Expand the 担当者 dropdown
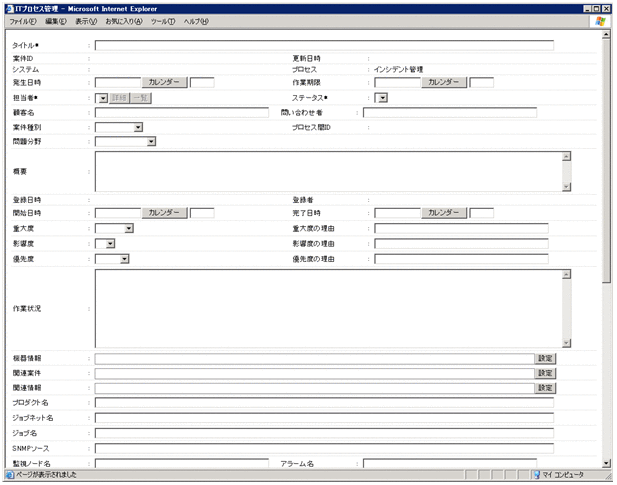The width and height of the screenshot is (617, 485). [103, 98]
